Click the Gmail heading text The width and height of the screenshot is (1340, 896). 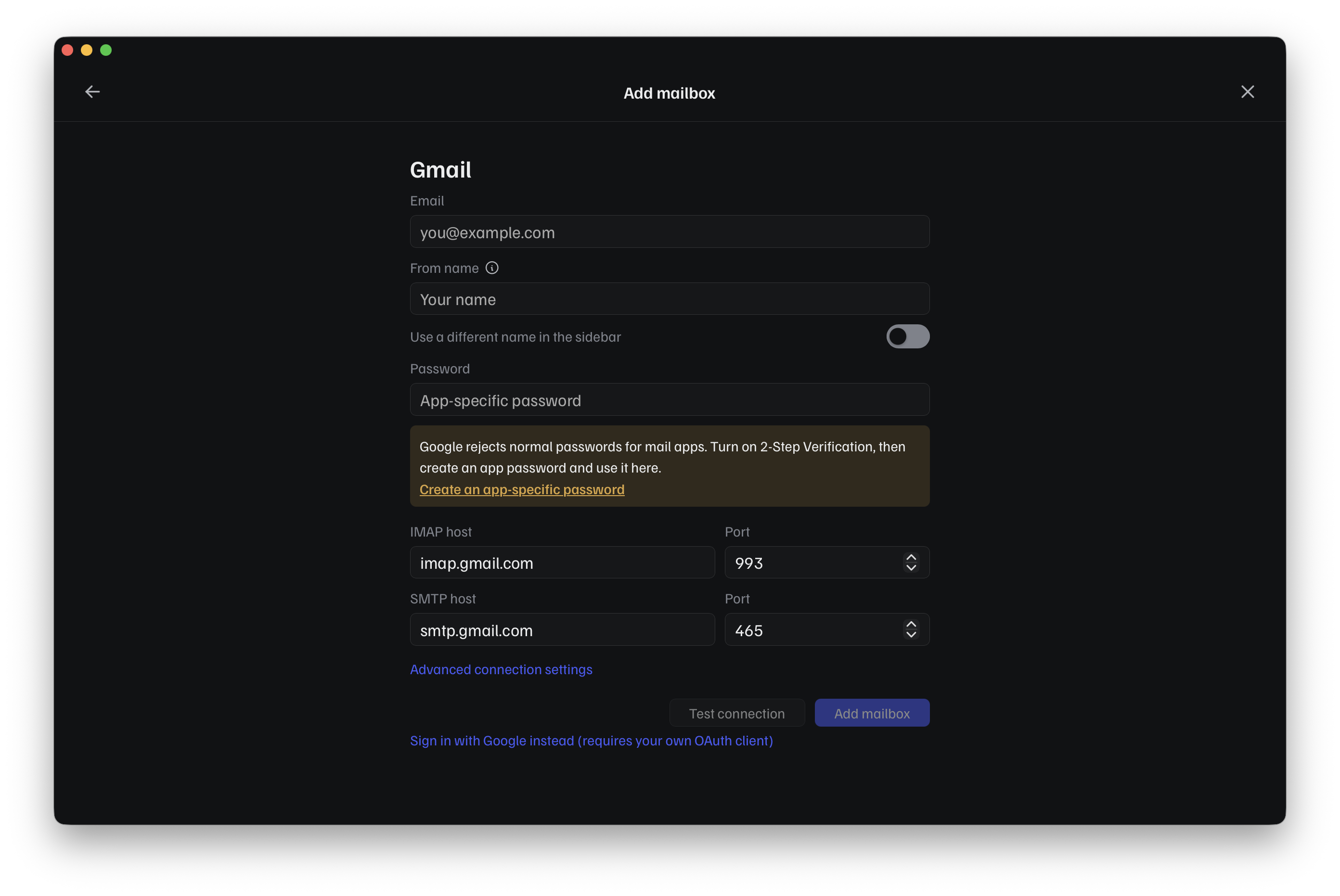click(440, 170)
